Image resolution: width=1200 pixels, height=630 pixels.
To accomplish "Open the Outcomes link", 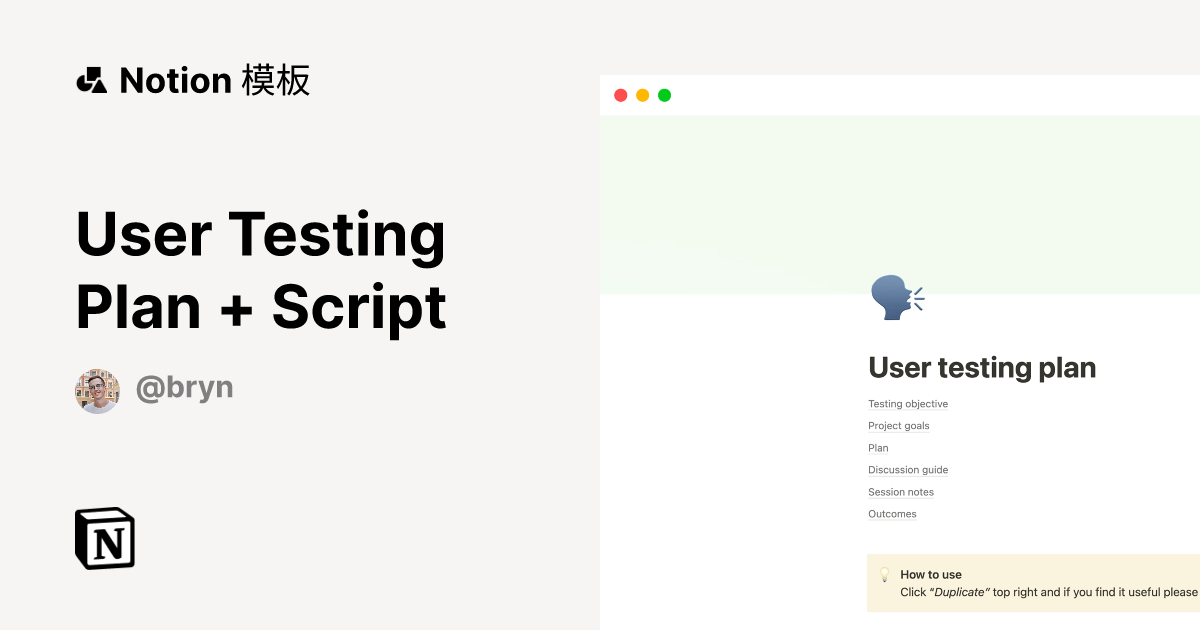I will pos(891,513).
